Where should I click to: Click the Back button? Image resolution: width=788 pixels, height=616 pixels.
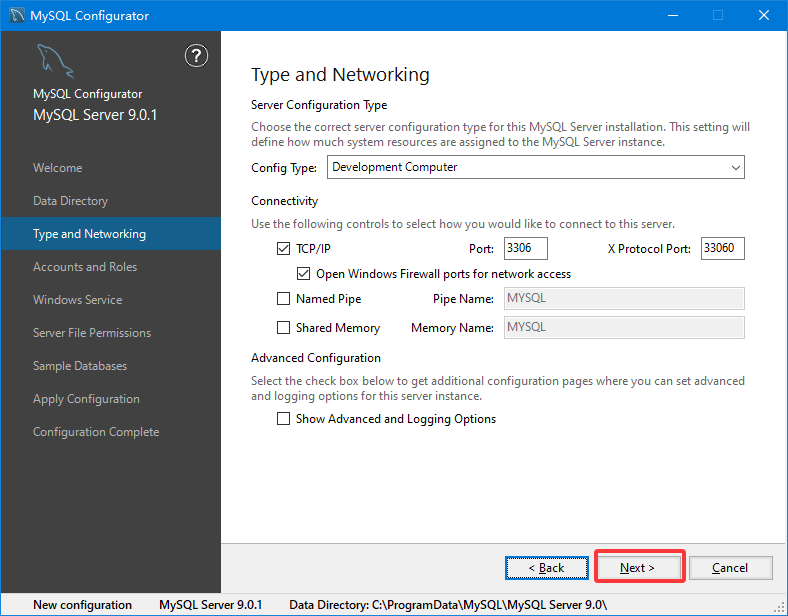(547, 568)
